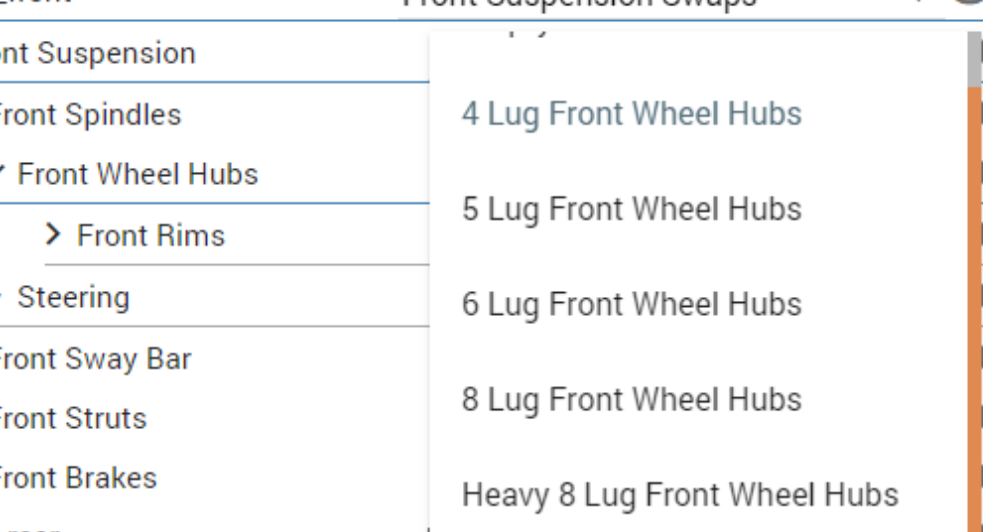Choose 8 Lug Front Wheel Hubs

[x=631, y=399]
